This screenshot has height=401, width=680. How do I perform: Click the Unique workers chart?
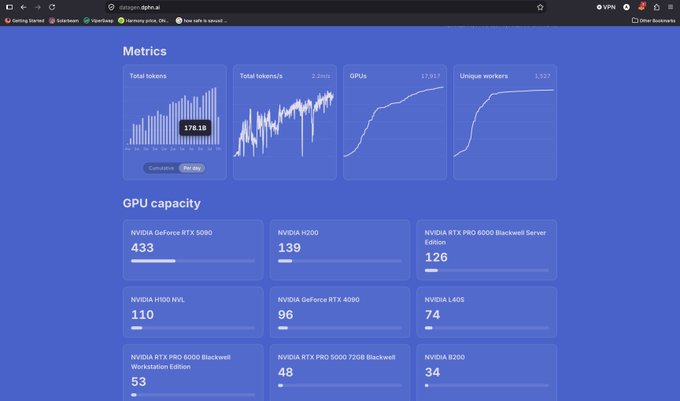[504, 123]
